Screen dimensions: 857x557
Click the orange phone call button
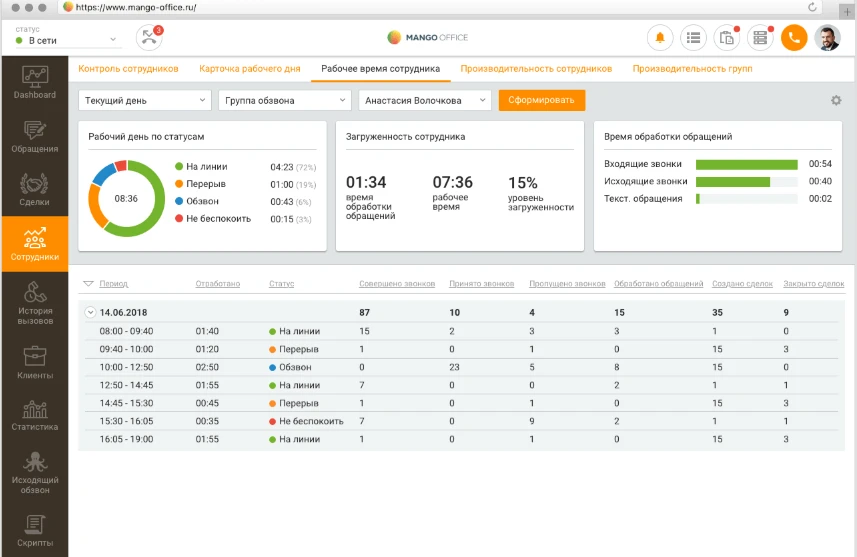click(x=794, y=38)
